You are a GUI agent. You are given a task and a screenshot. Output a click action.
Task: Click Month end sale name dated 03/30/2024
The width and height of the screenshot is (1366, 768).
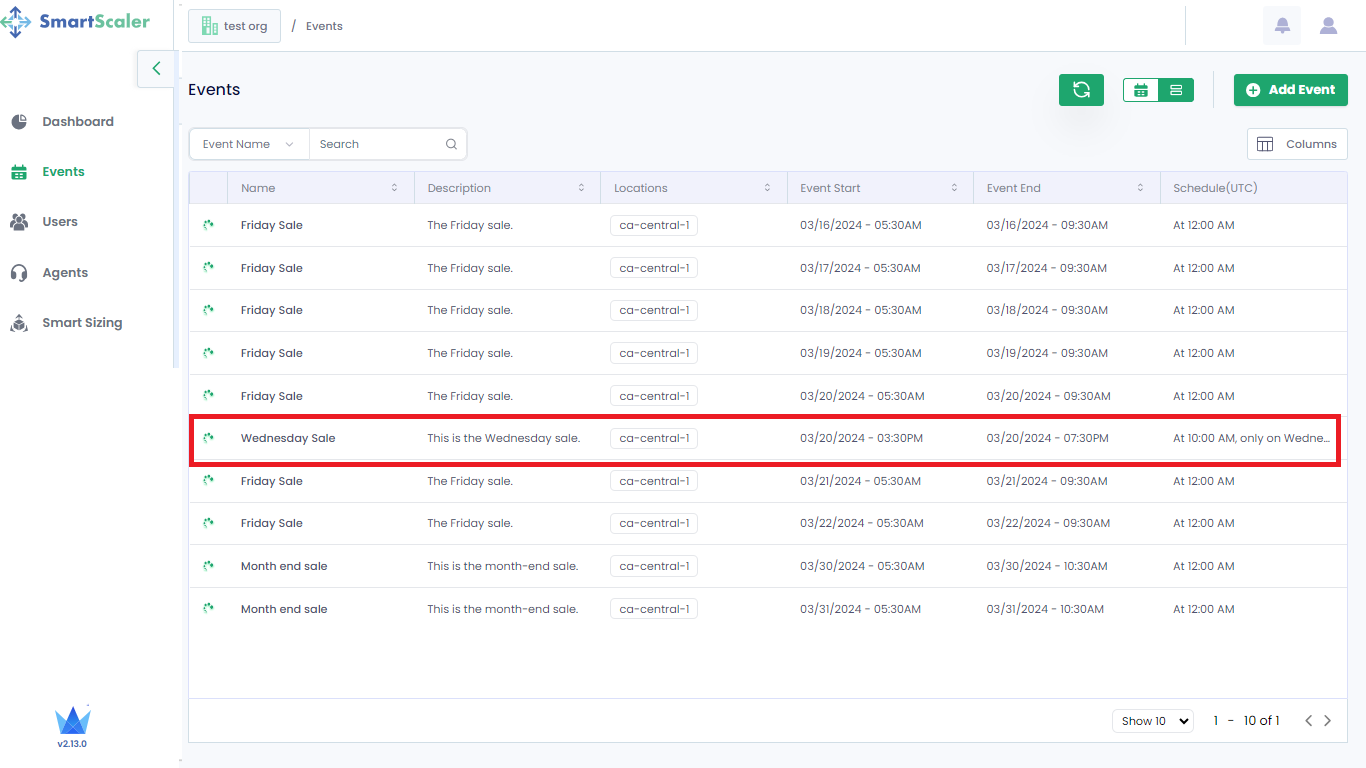click(284, 566)
